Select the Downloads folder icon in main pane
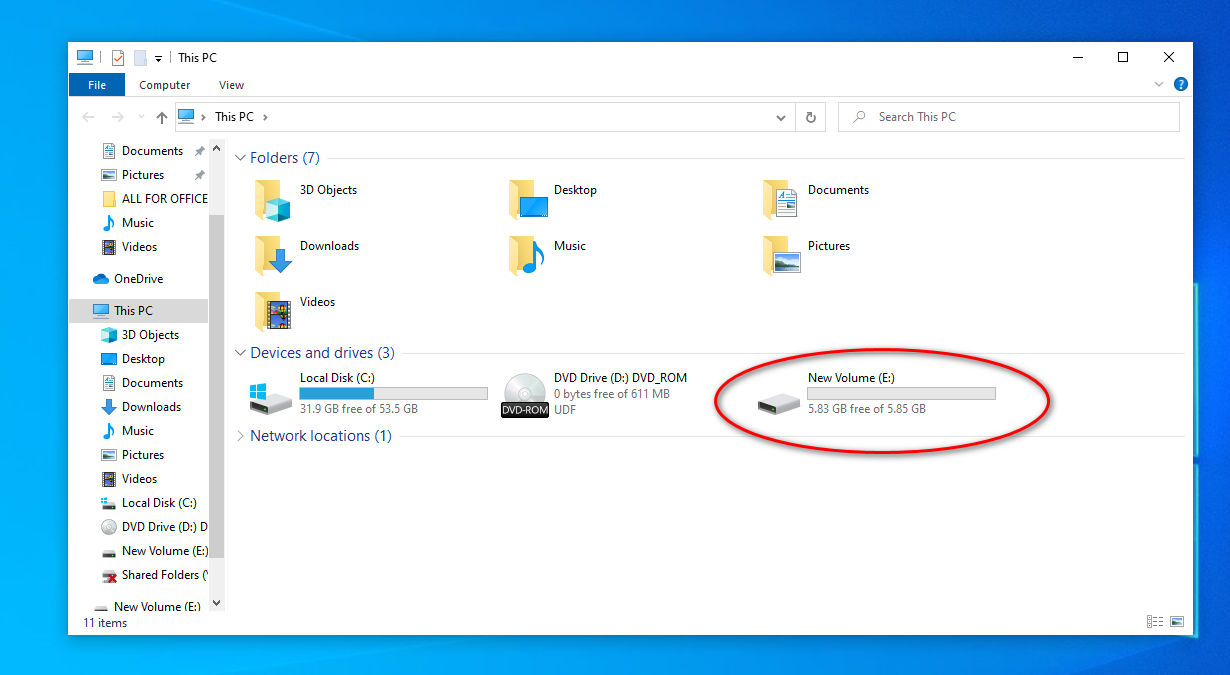This screenshot has width=1230, height=675. (x=272, y=256)
